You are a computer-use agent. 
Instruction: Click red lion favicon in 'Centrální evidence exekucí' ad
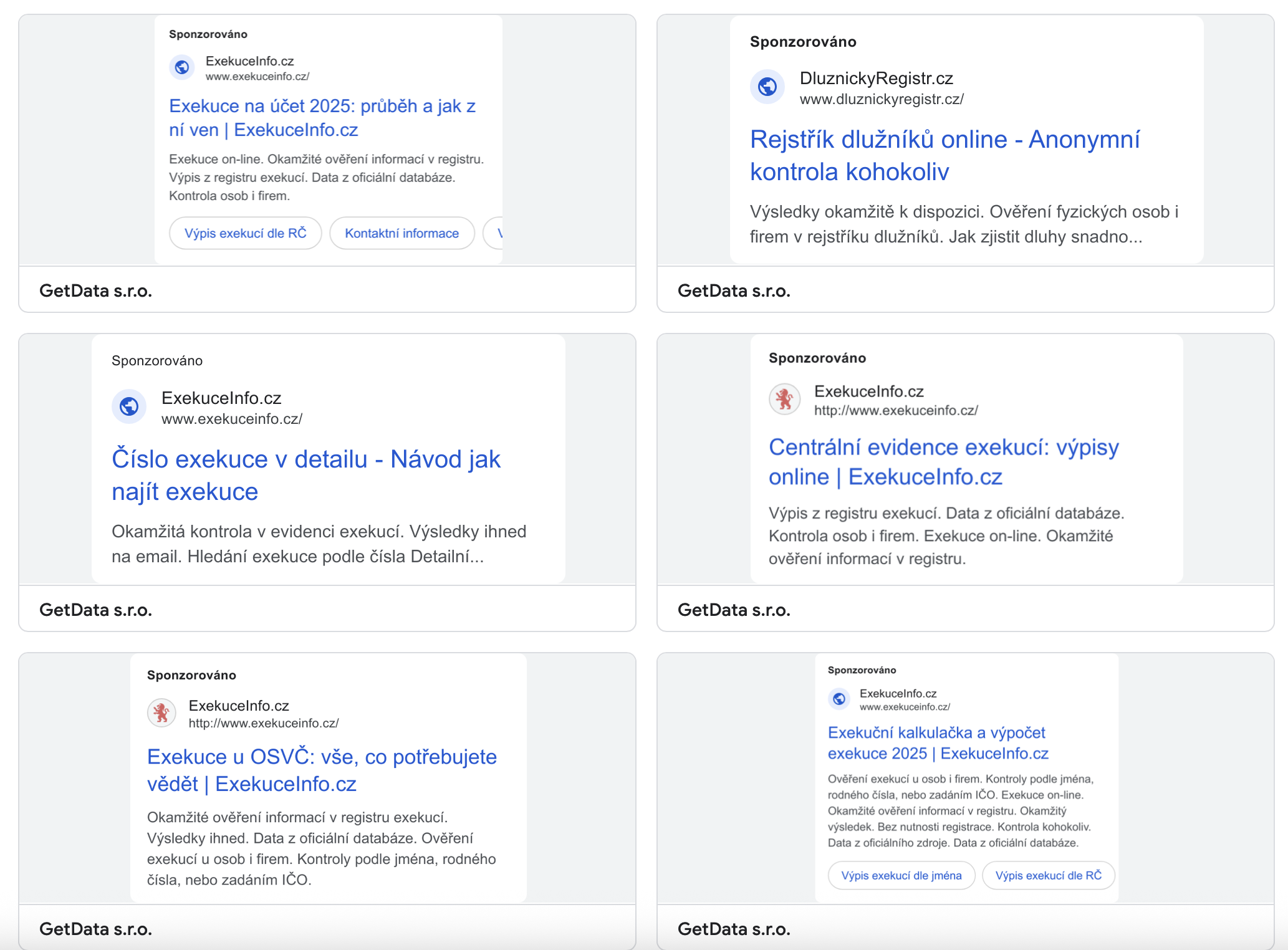[x=784, y=399]
